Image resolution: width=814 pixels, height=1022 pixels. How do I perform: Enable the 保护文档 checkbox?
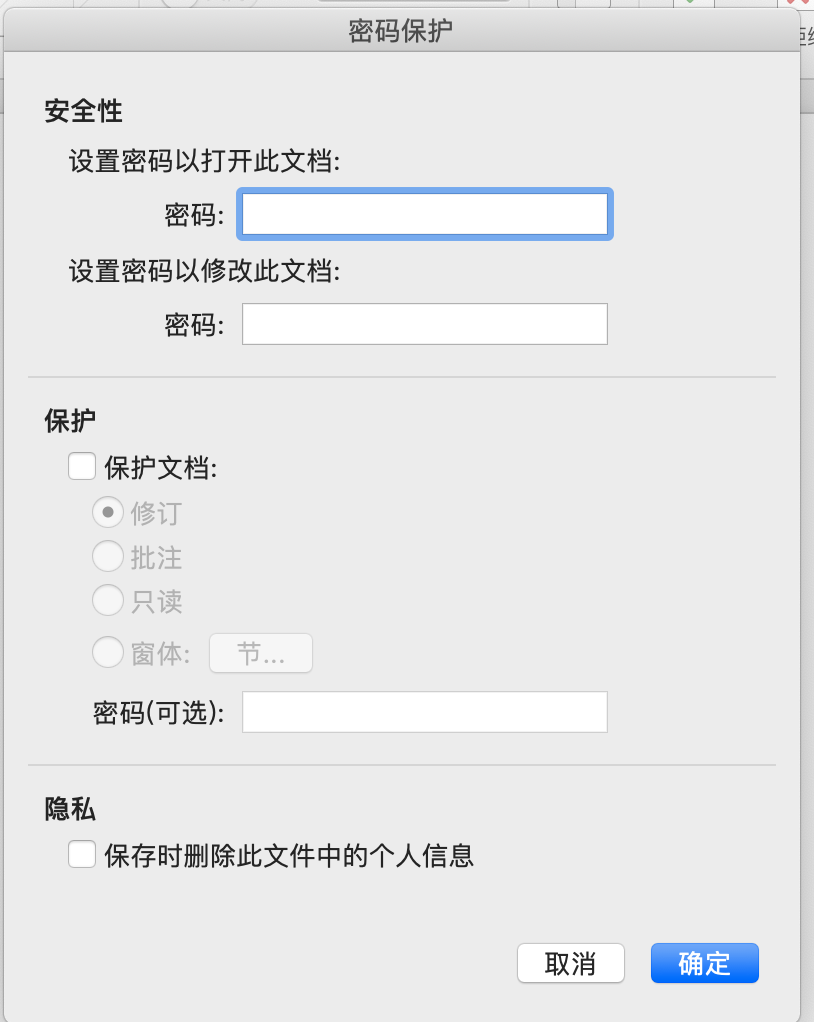(x=82, y=467)
